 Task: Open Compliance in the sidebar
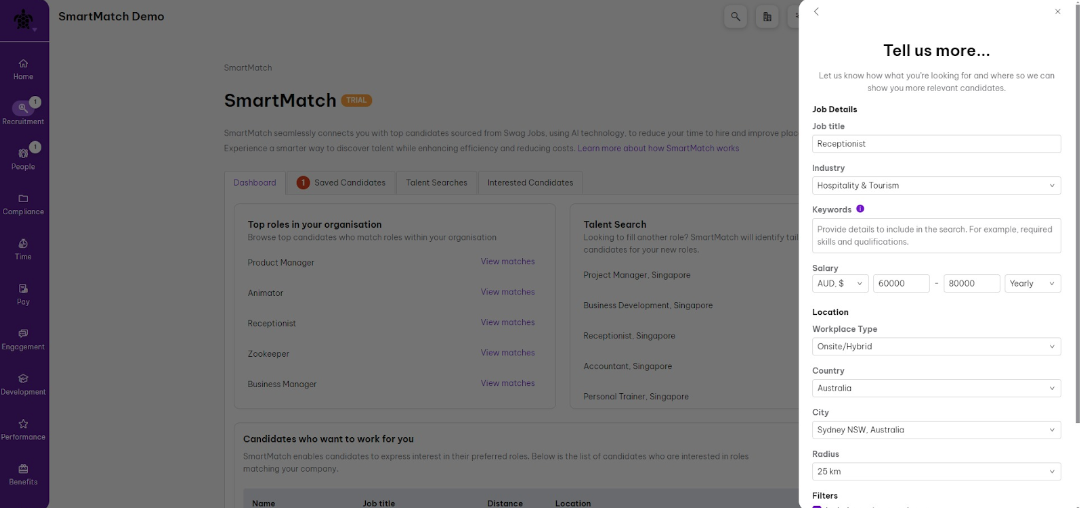23,204
